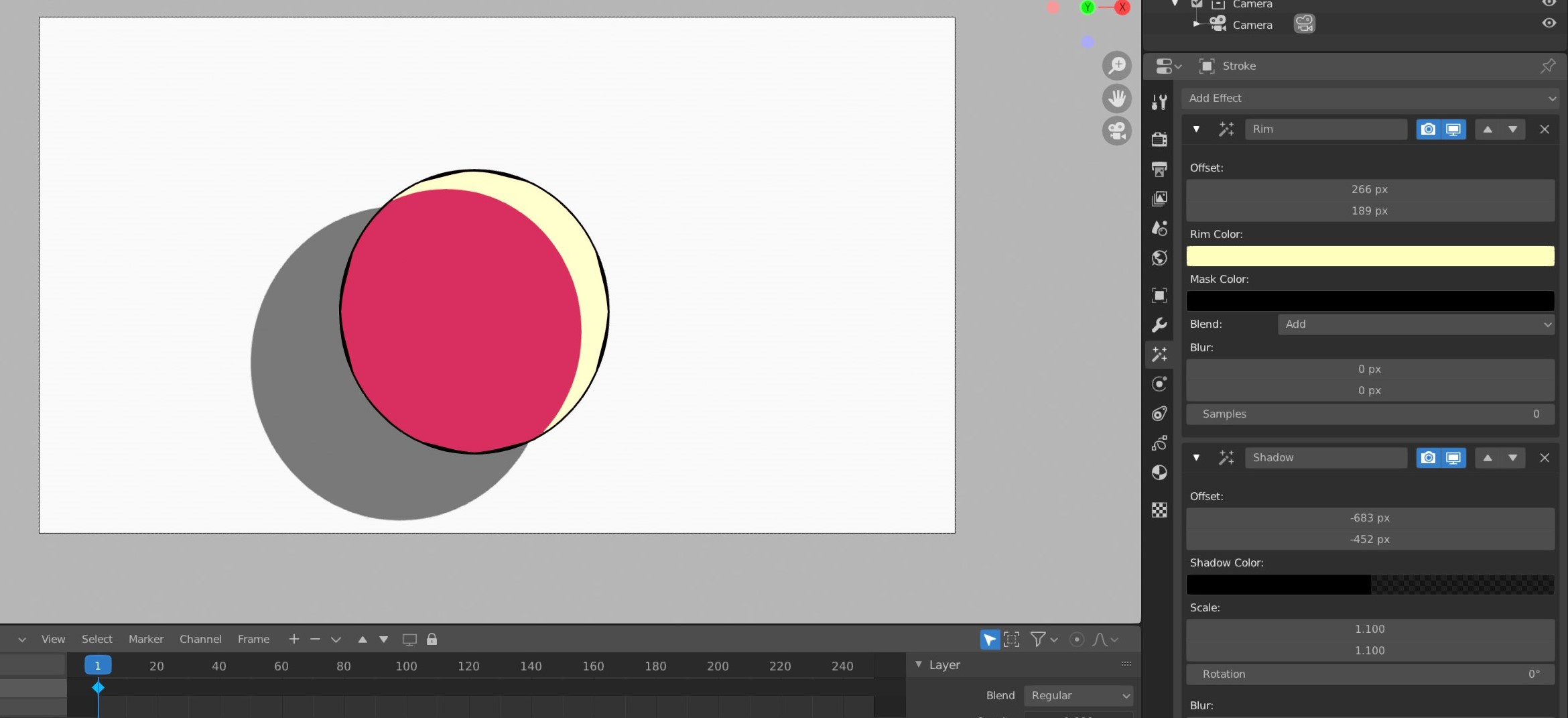Open the Marker menu
This screenshot has width=1568, height=718.
click(x=146, y=640)
